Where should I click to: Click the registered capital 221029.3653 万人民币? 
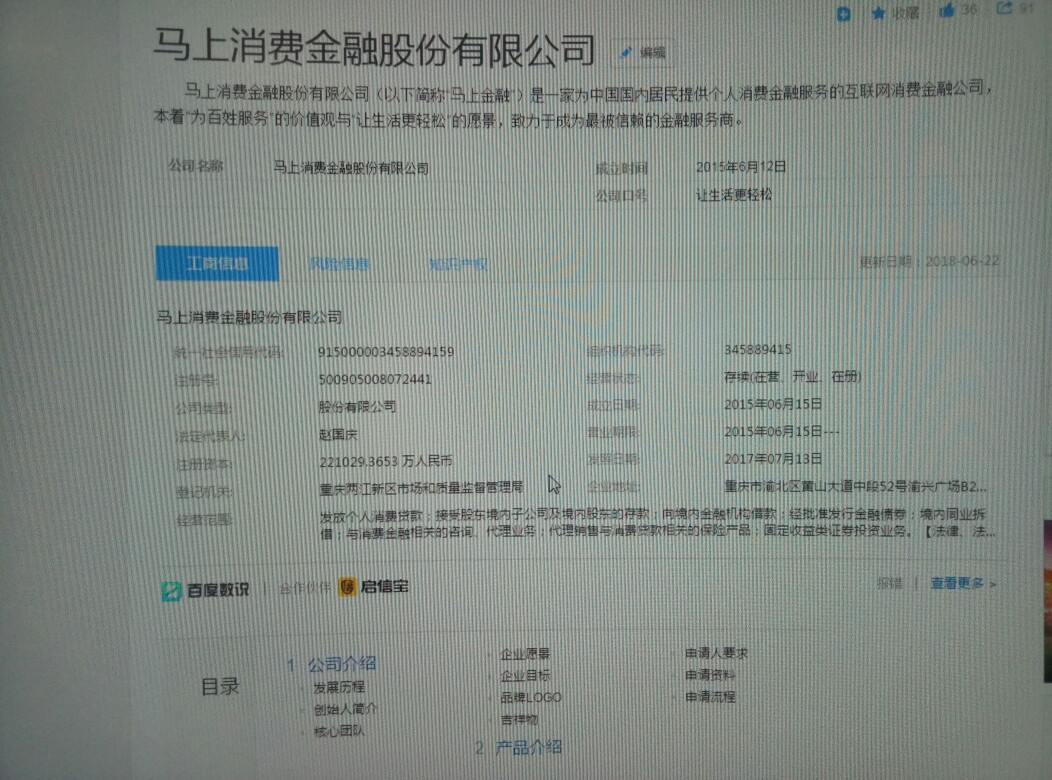click(x=386, y=461)
